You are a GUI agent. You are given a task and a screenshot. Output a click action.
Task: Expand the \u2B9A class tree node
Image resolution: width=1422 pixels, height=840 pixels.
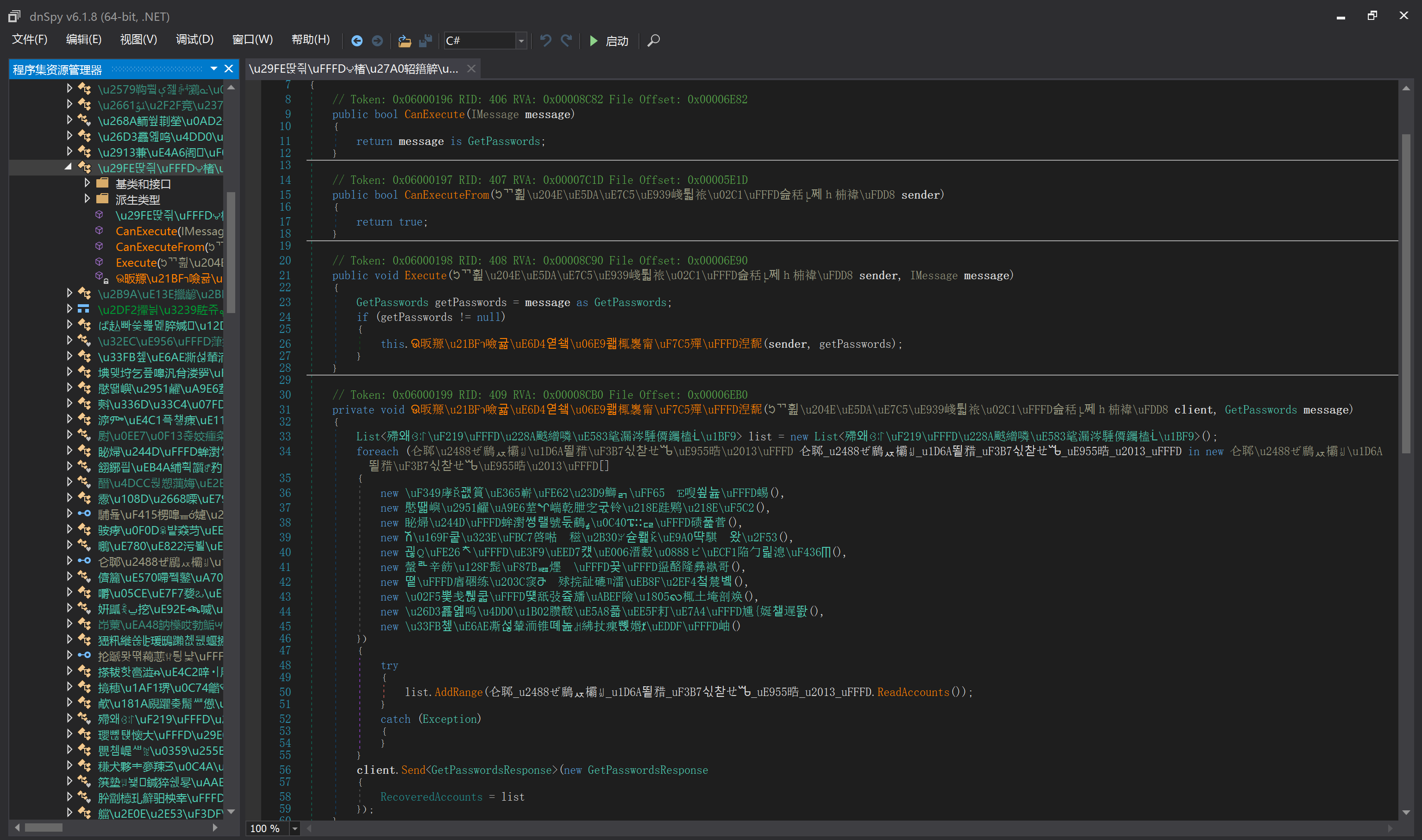[69, 293]
